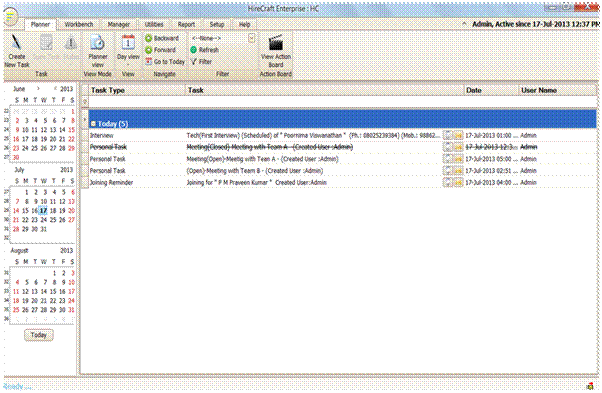The image size is (602, 393).
Task: Select August 15 in the mini calendar
Action: coord(53,292)
